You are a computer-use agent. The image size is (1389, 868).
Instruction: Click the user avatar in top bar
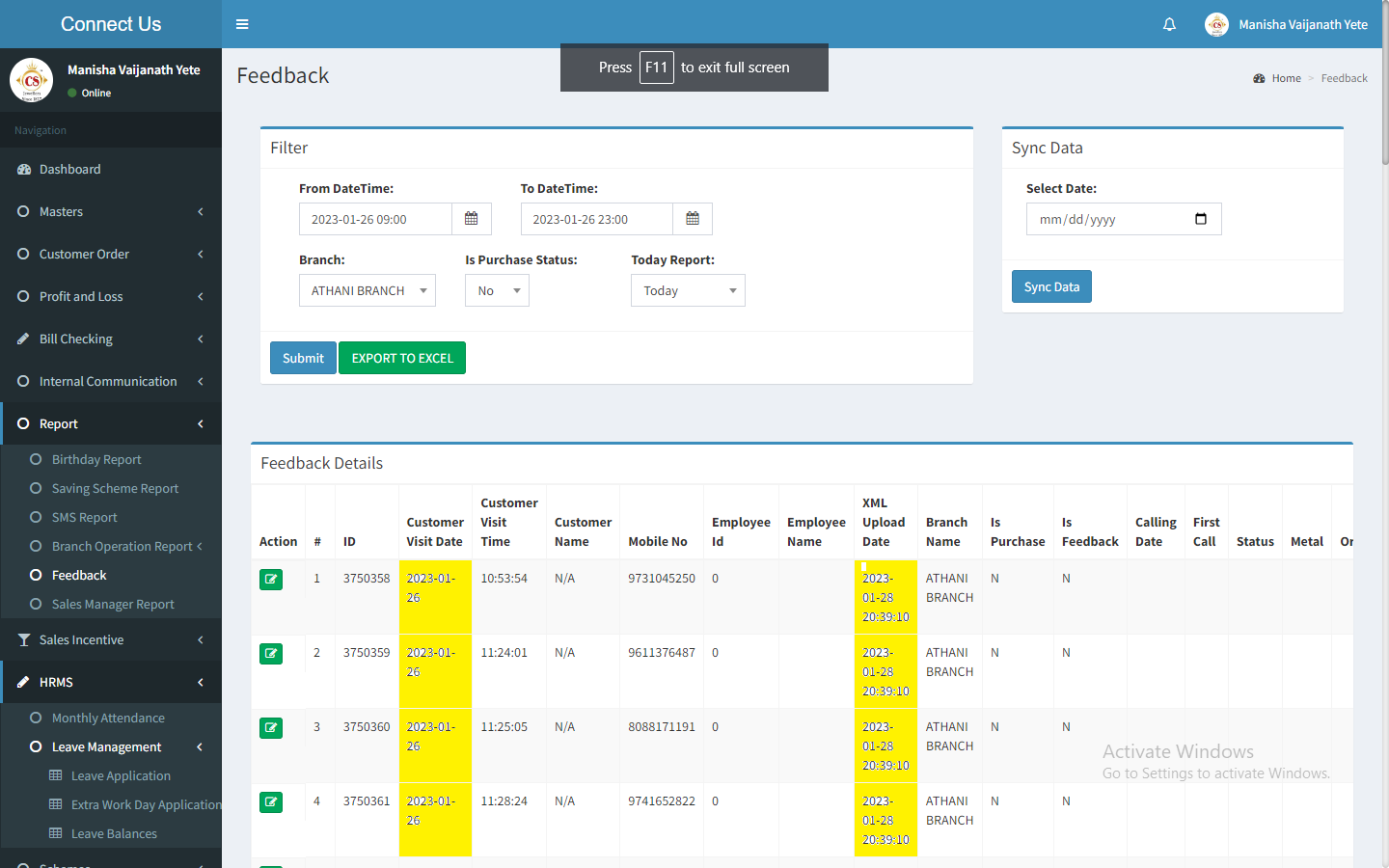pos(1216,24)
